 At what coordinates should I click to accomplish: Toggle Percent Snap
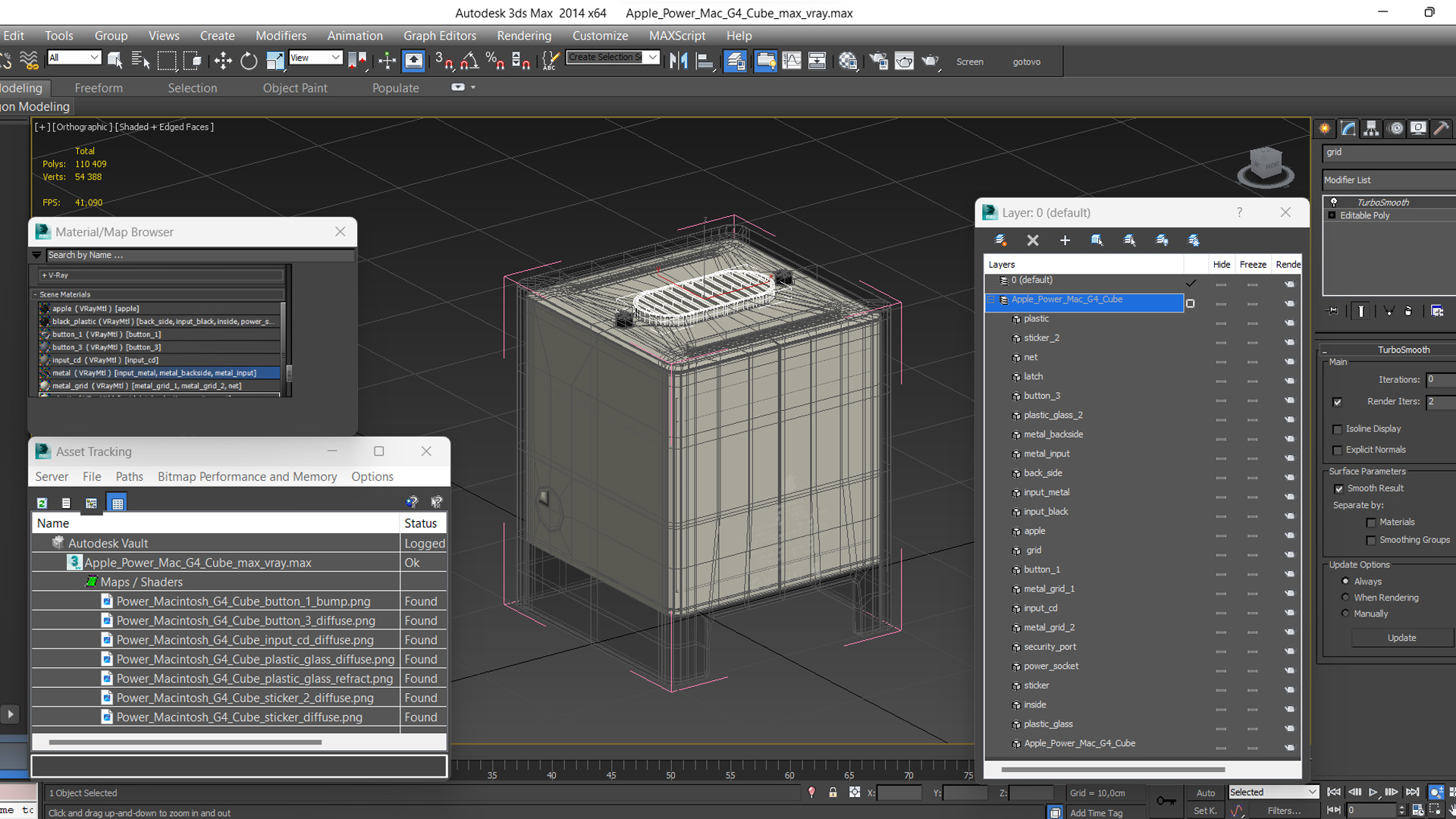[x=495, y=61]
